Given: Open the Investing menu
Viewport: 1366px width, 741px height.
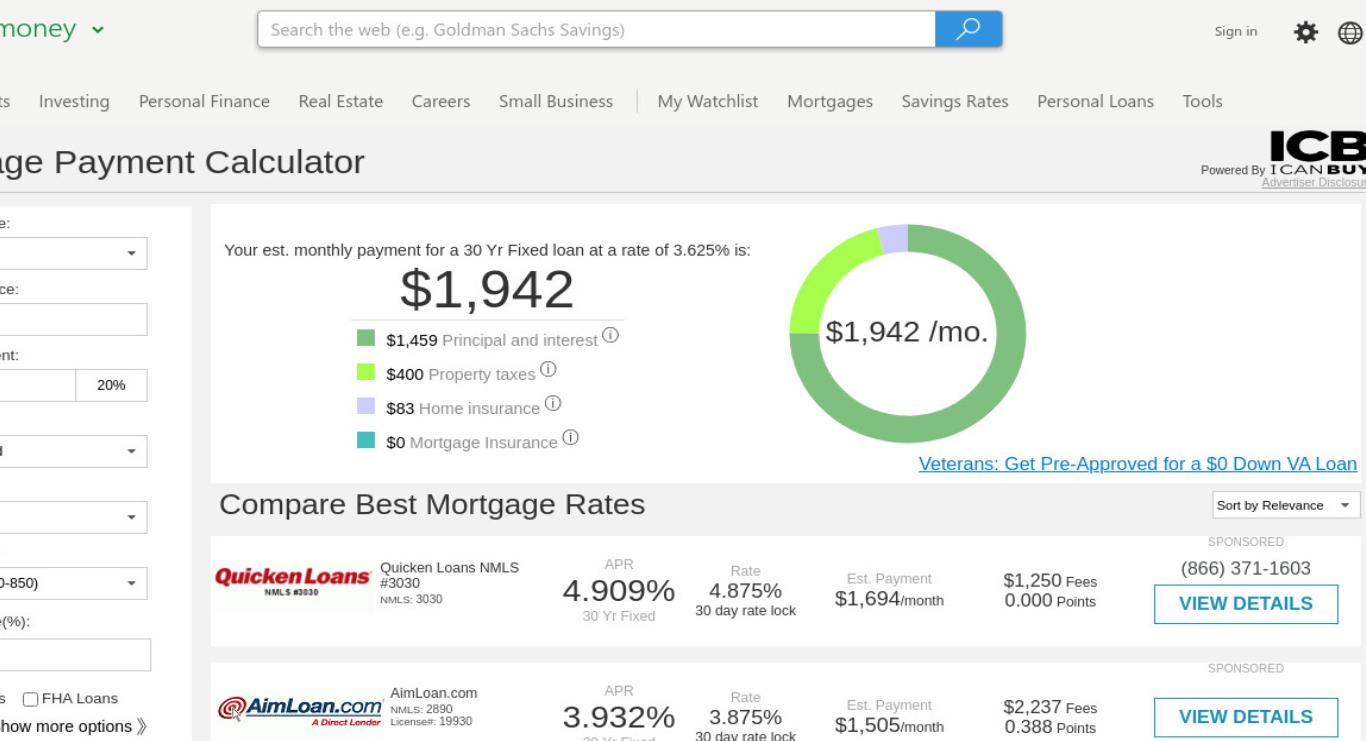Looking at the screenshot, I should [74, 101].
